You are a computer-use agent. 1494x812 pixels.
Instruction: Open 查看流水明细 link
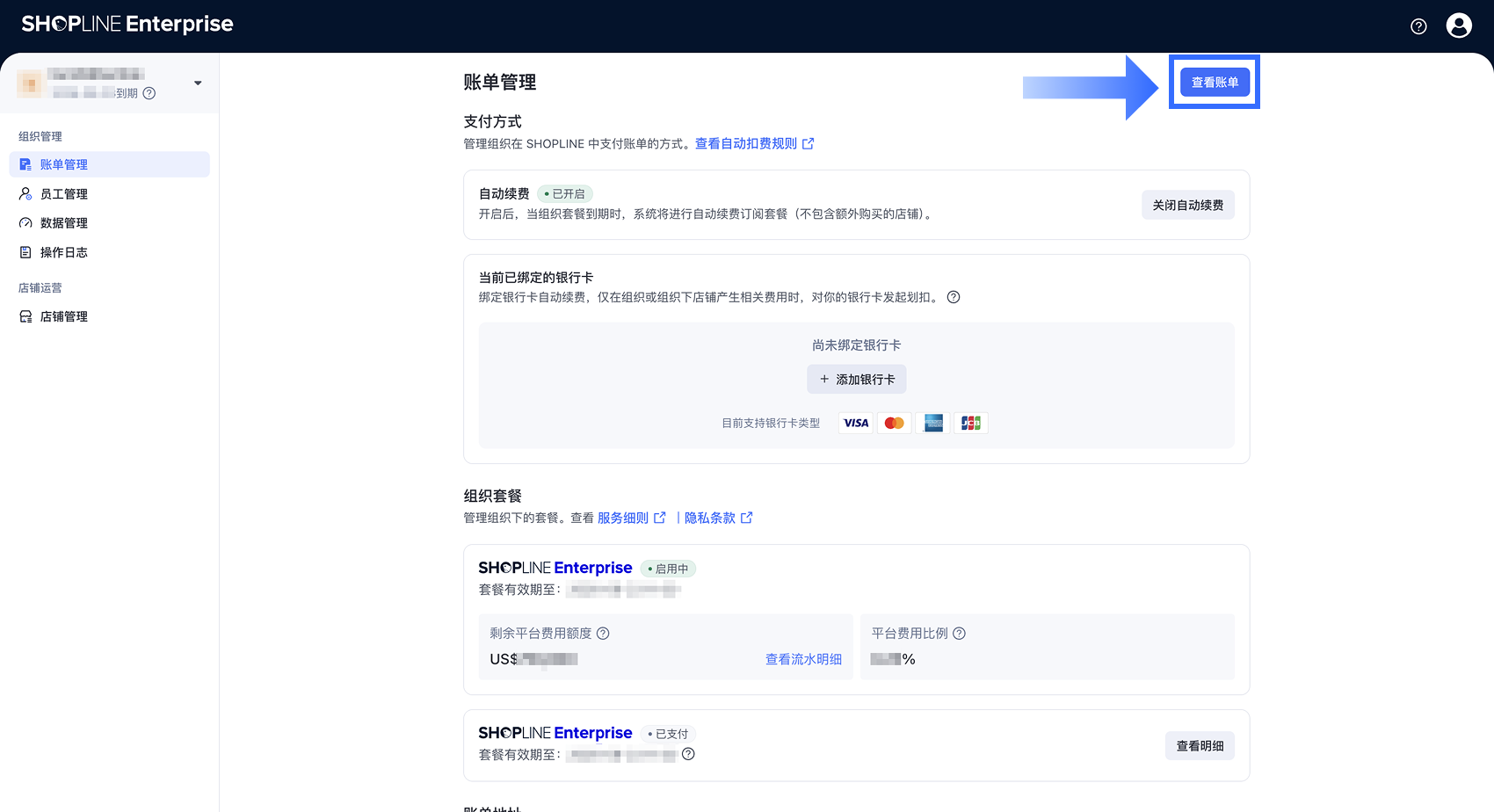tap(803, 659)
